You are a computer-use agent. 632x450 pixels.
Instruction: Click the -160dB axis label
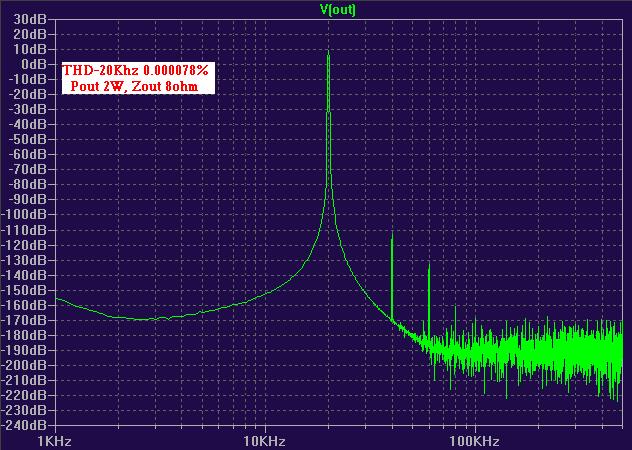[24, 305]
